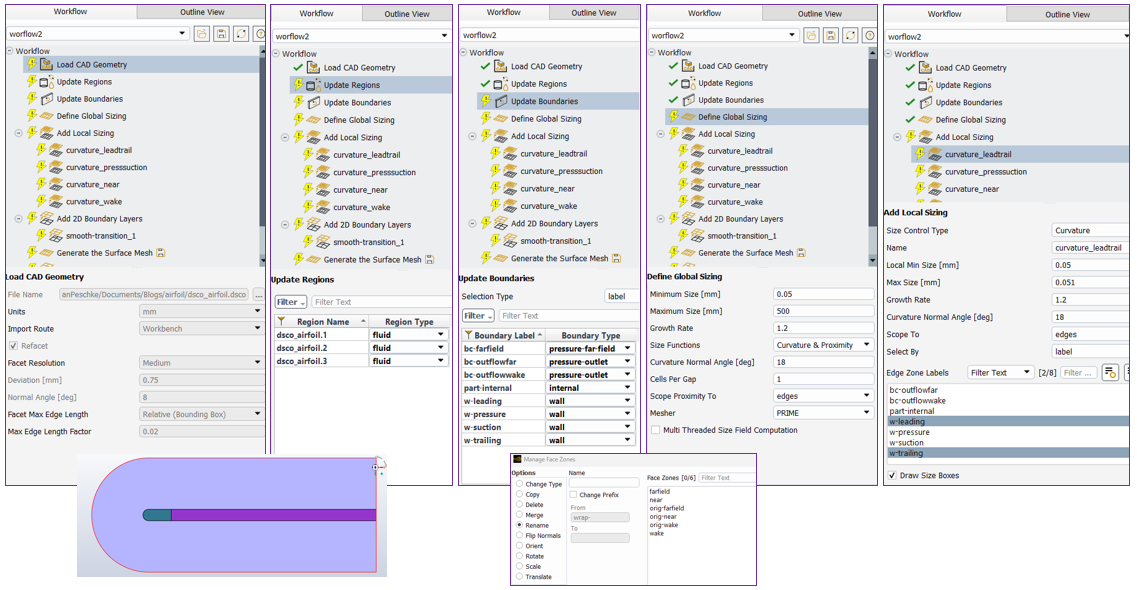Click curvature_pressuction icon in Add Local Sizing panel
Viewport: 1137px width, 590px height.
click(935, 172)
